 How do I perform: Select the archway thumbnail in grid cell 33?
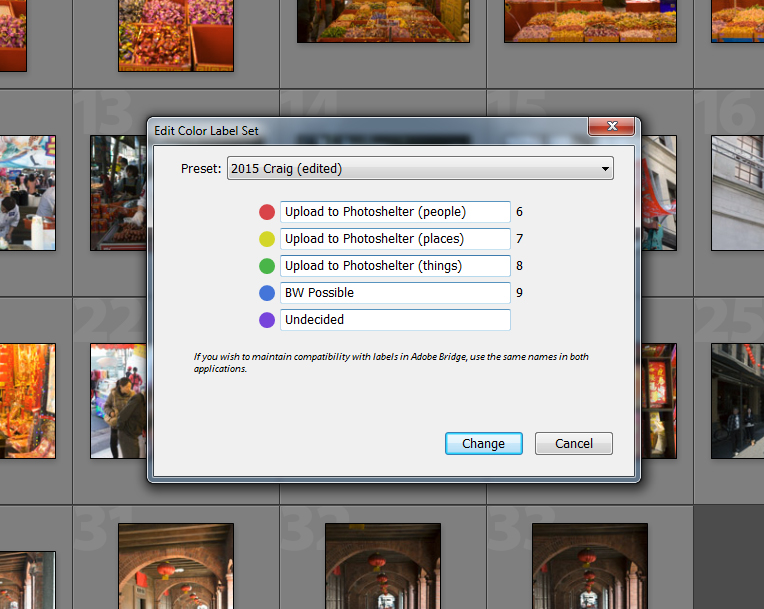tap(590, 566)
